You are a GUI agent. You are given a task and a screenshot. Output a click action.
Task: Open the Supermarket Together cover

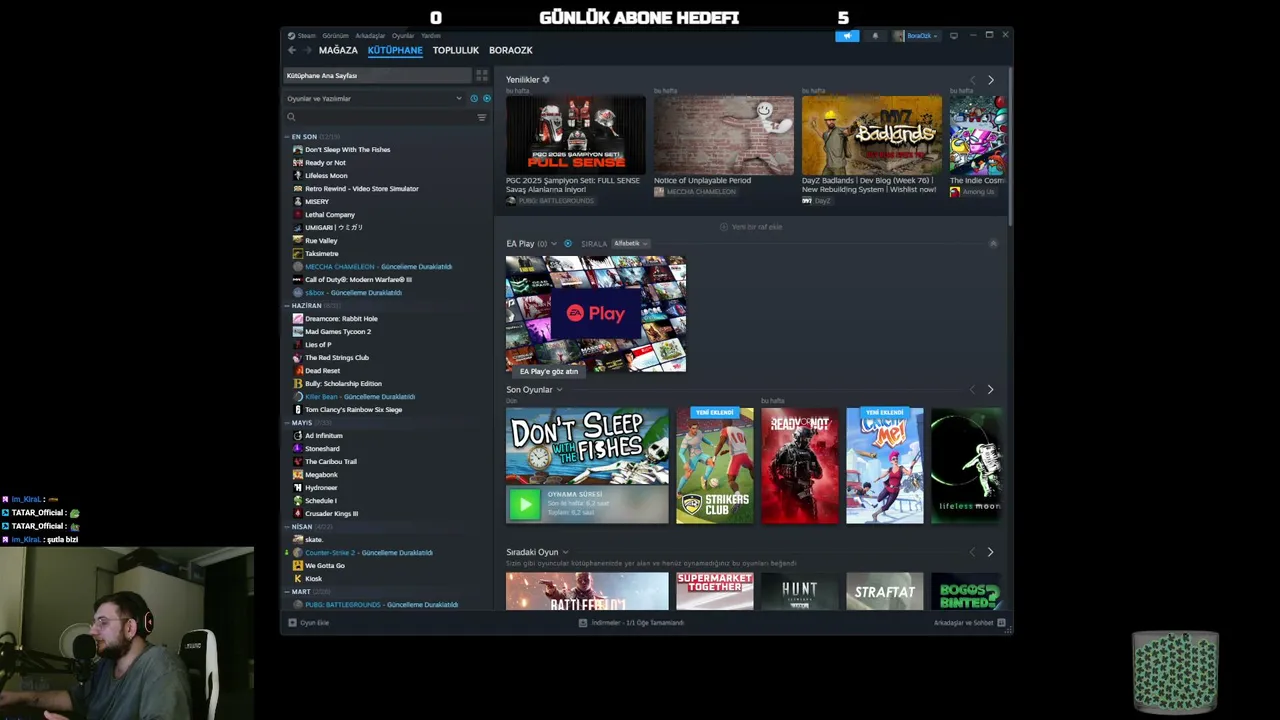(x=715, y=591)
